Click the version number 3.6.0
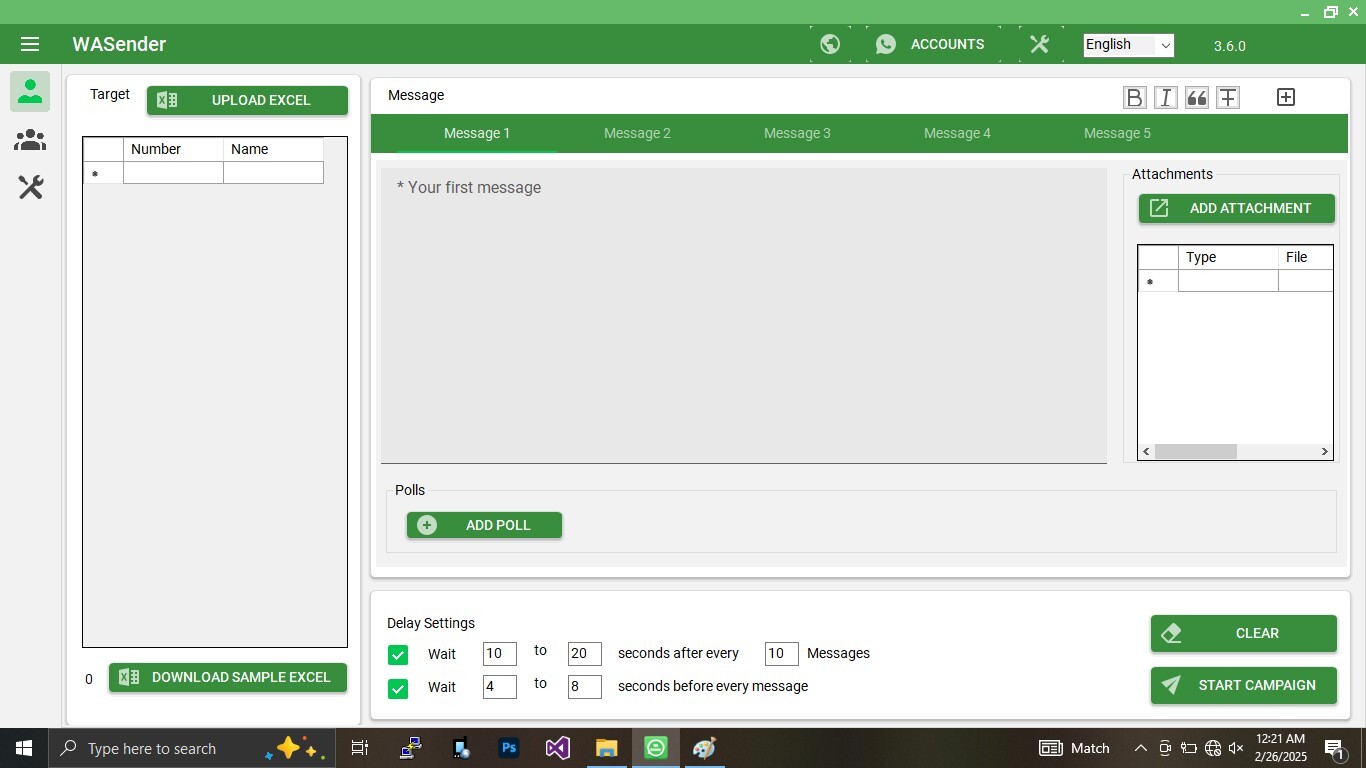This screenshot has width=1366, height=768. click(x=1230, y=46)
